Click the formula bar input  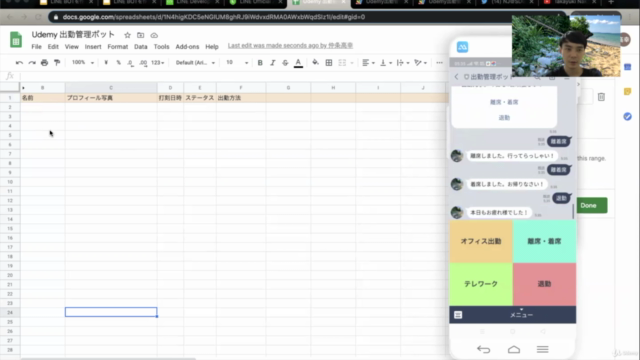click(x=233, y=76)
